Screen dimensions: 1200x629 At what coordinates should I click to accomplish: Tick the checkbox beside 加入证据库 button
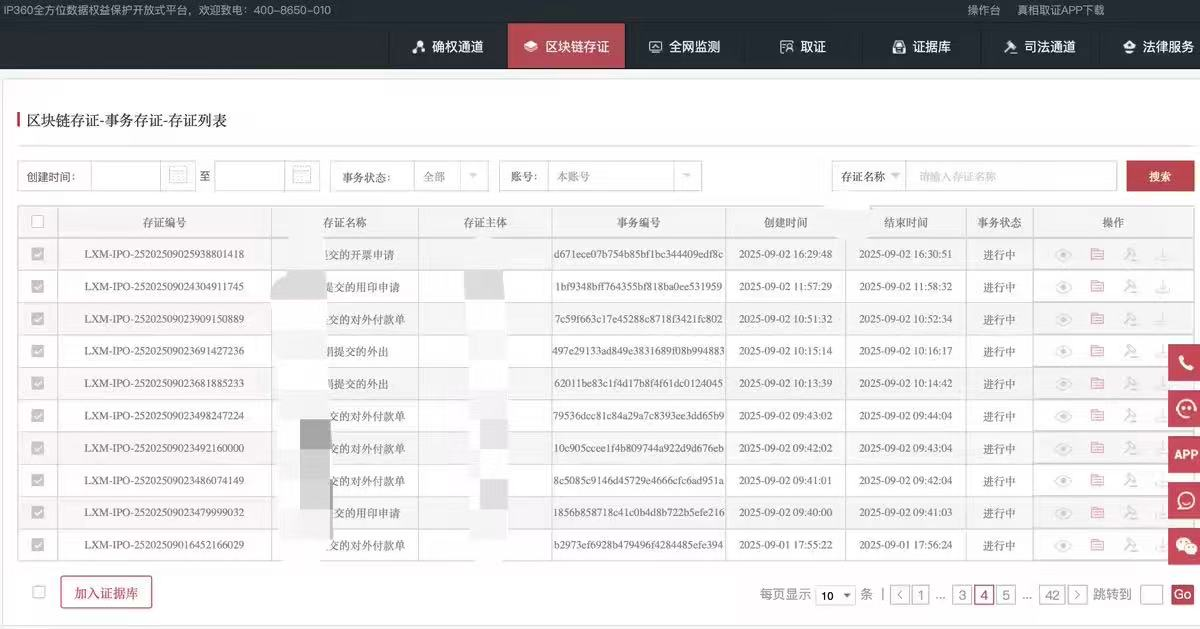(x=39, y=592)
